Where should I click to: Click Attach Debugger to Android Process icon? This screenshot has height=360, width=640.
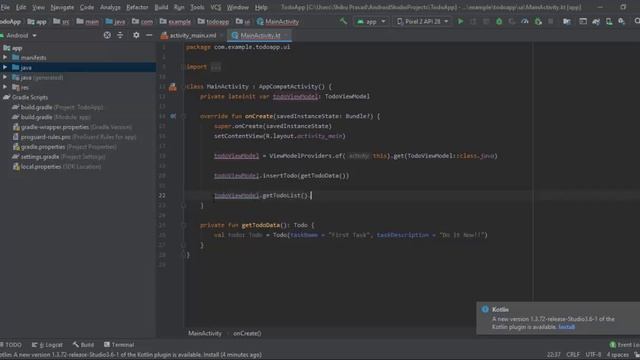538,21
